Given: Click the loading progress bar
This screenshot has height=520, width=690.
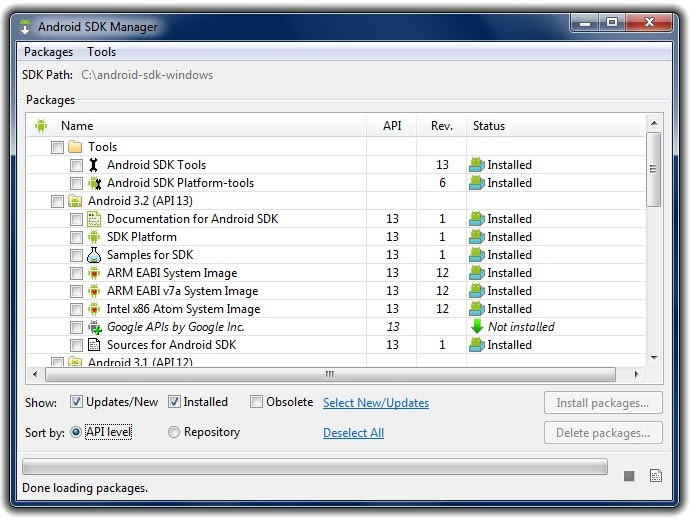Looking at the screenshot, I should pyautogui.click(x=315, y=467).
